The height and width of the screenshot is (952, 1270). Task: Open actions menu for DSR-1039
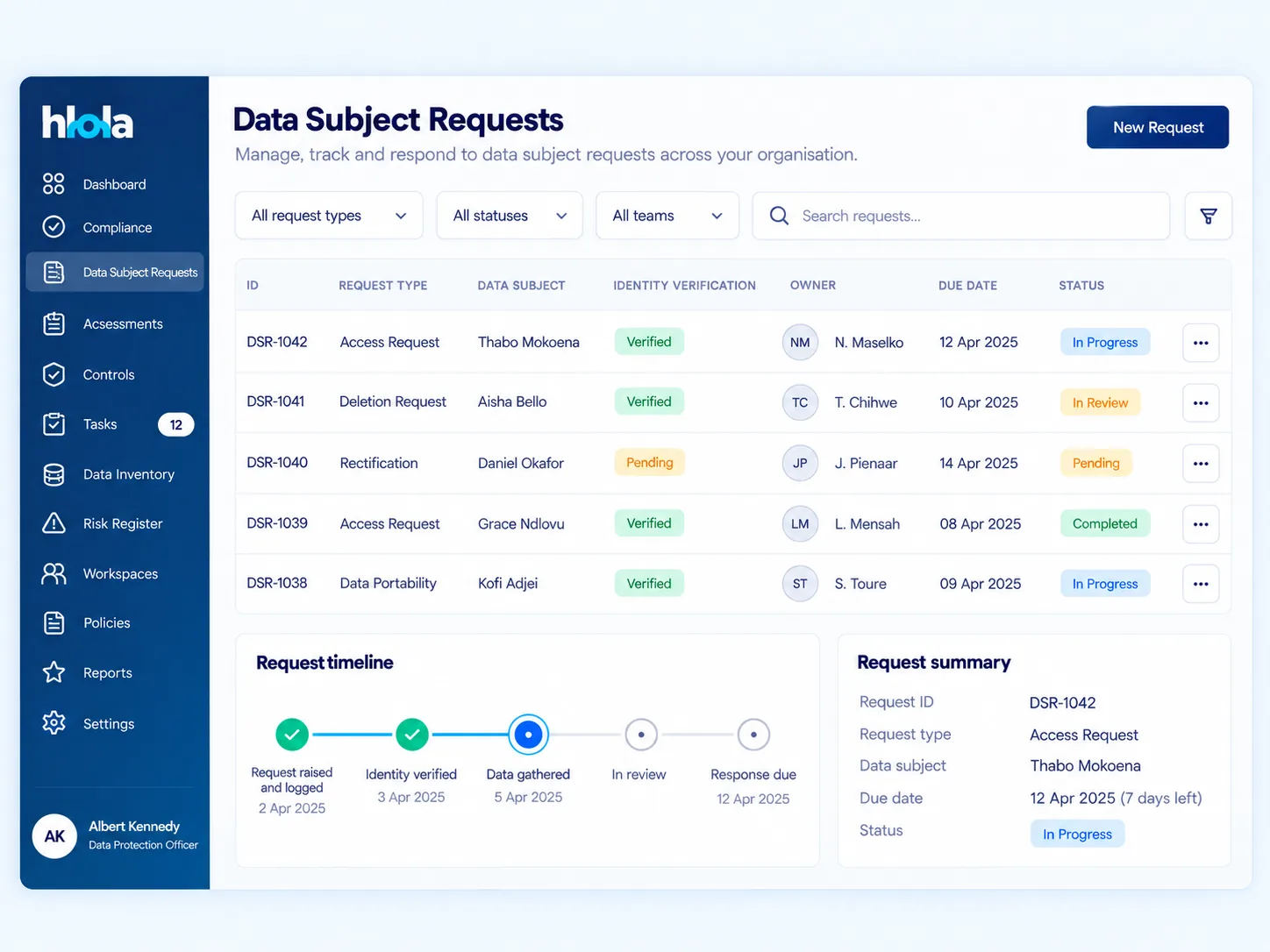(1201, 524)
